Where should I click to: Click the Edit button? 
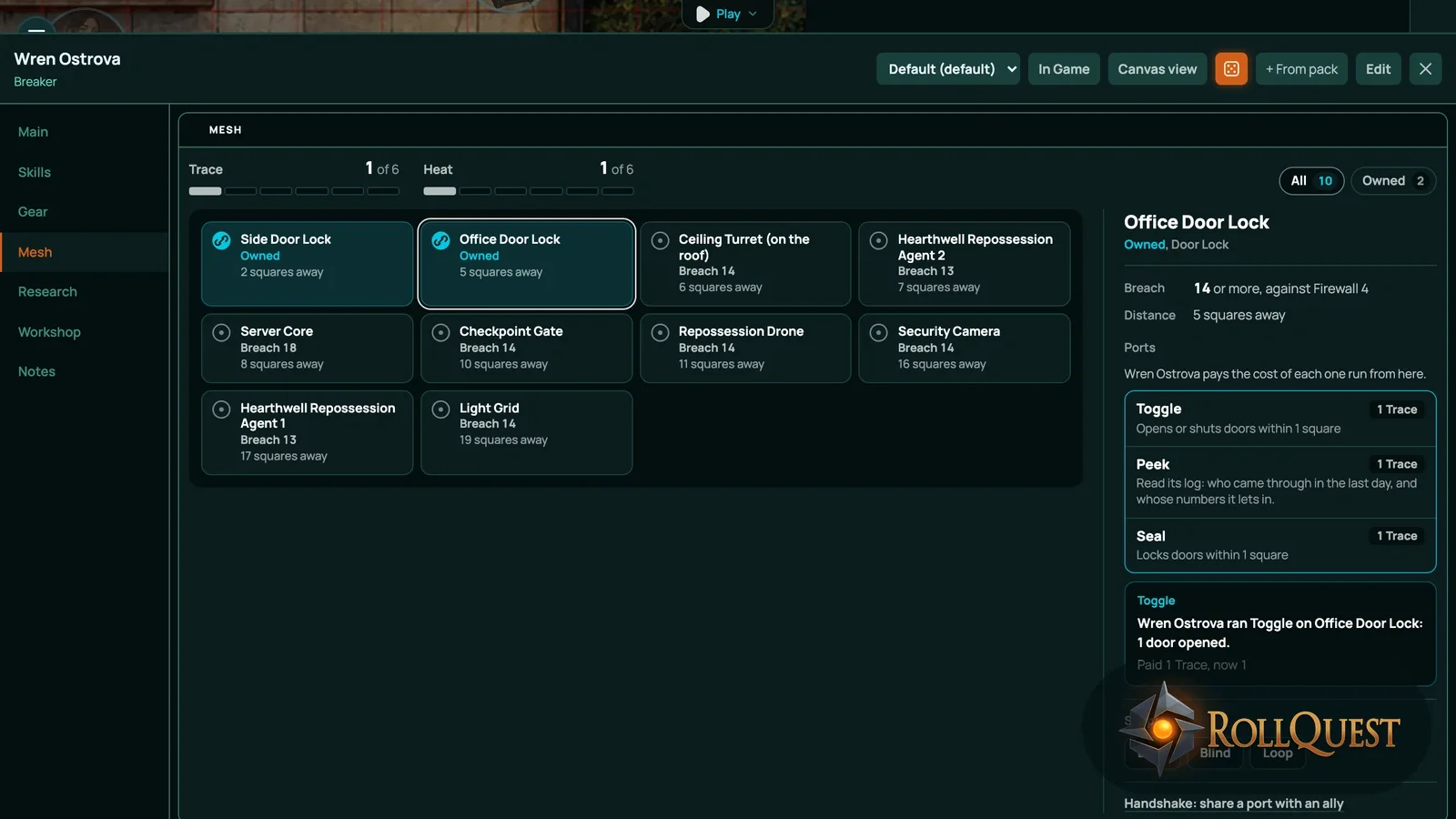click(1378, 69)
